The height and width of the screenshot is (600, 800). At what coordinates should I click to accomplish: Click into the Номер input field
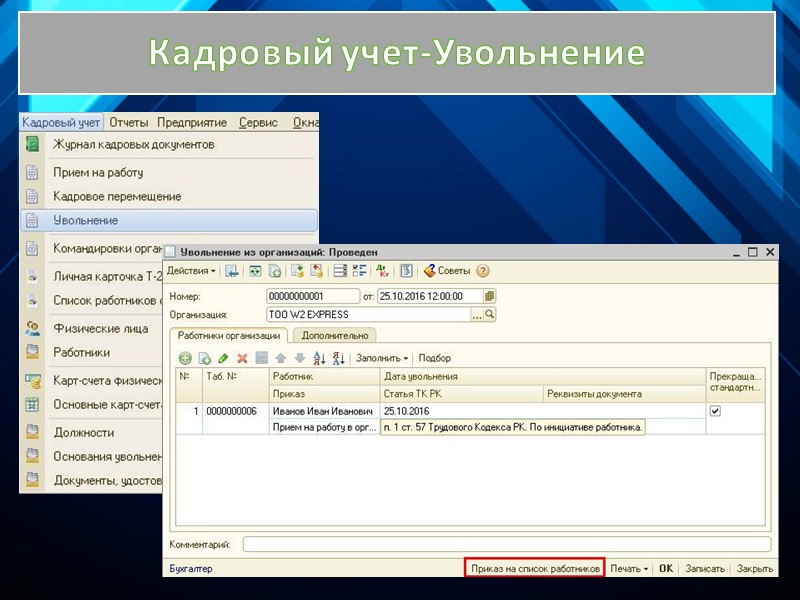(312, 296)
